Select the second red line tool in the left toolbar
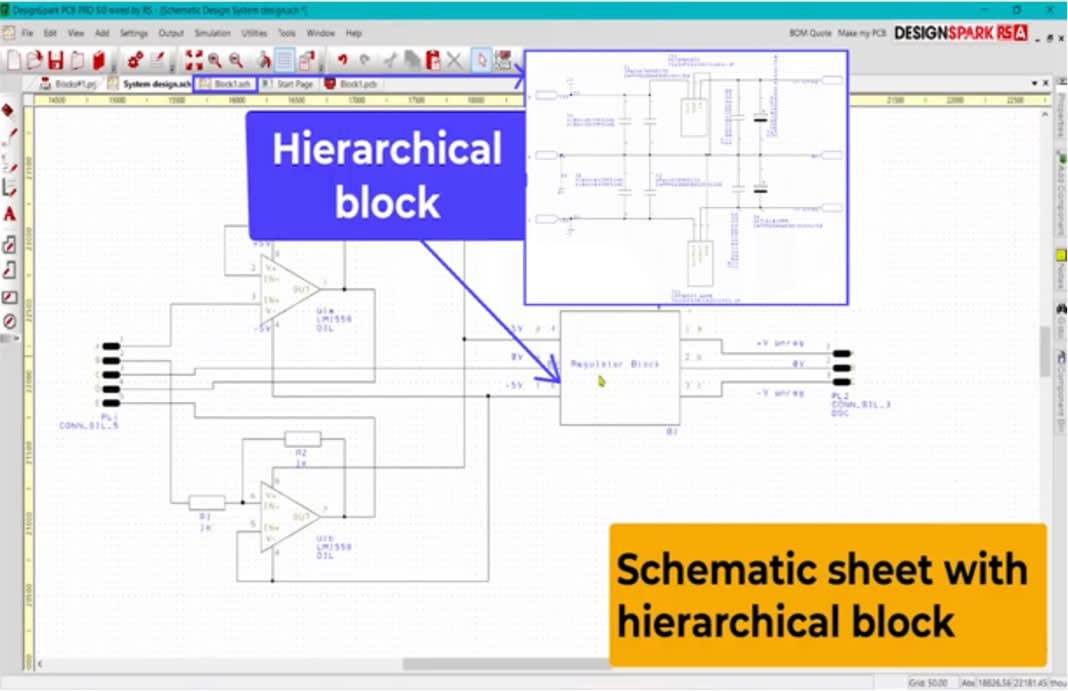The width and height of the screenshot is (1068, 691). click(10, 163)
